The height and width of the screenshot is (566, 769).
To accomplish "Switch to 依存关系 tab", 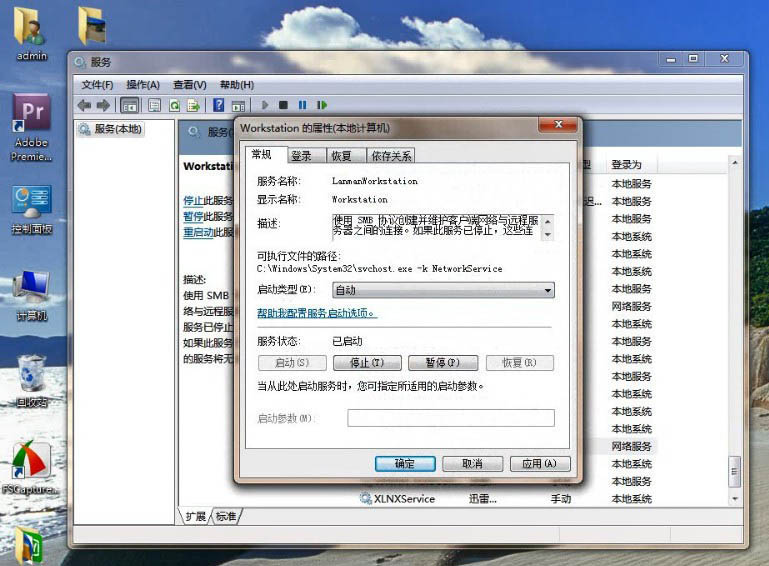I will pyautogui.click(x=391, y=156).
